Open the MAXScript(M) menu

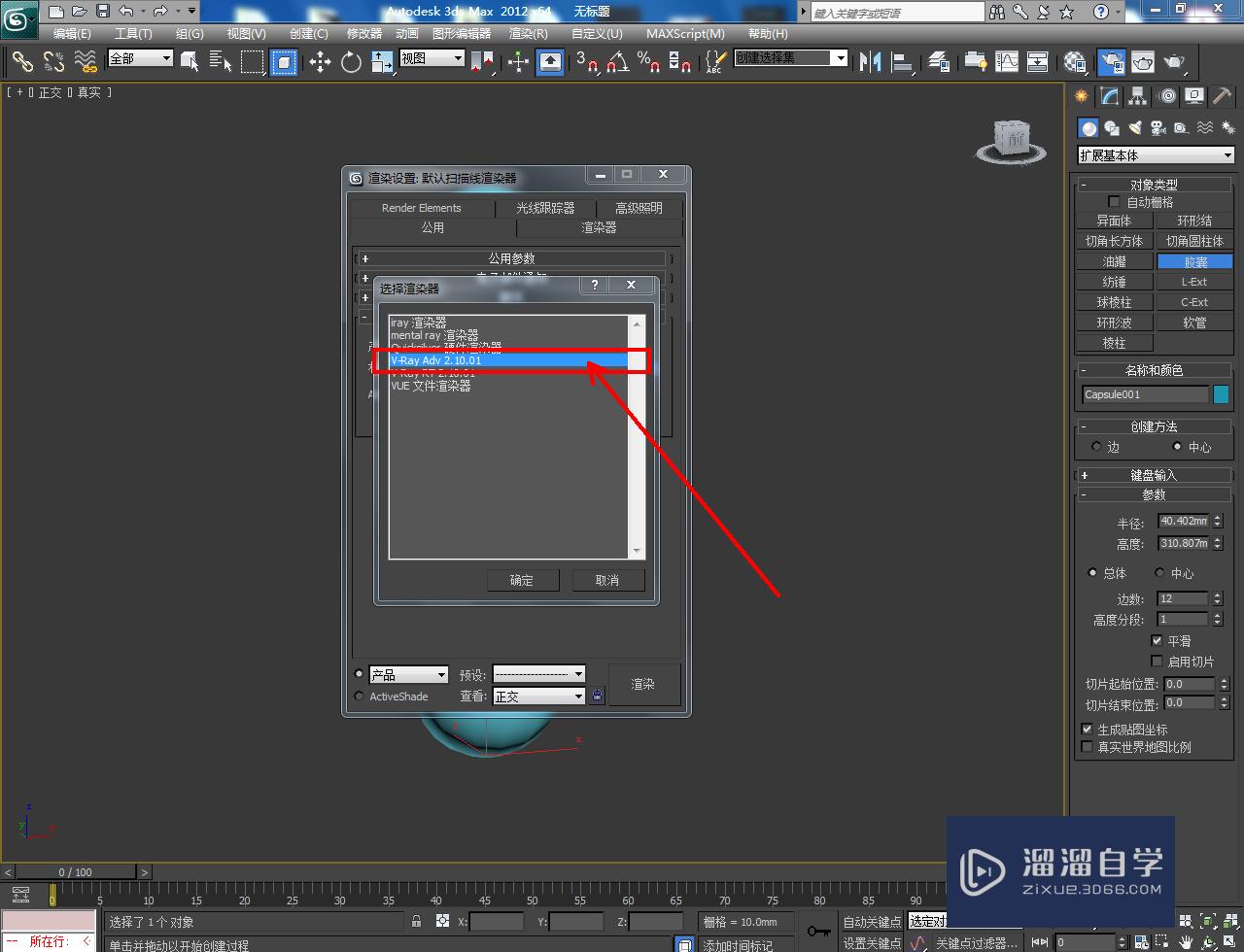click(685, 34)
